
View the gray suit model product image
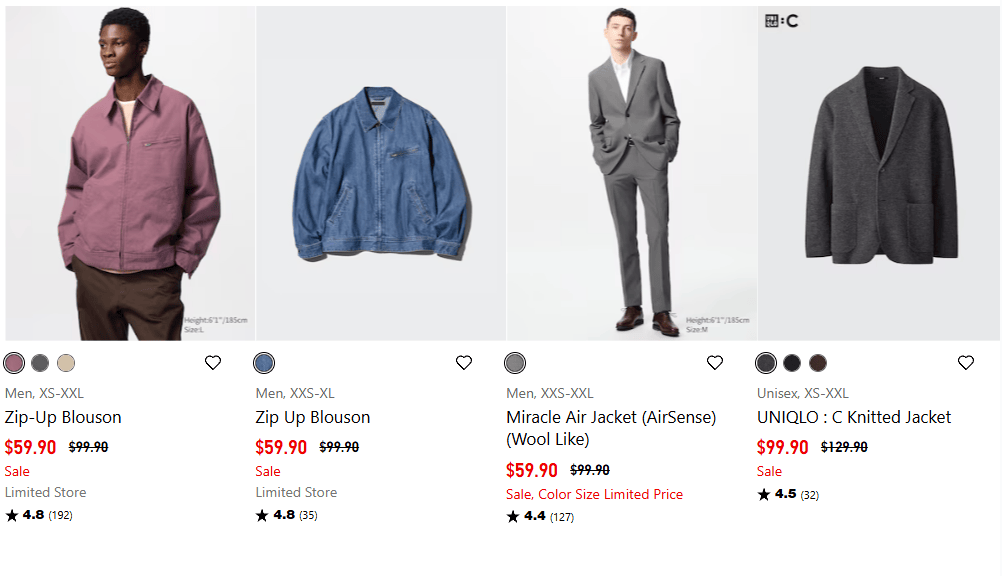632,173
